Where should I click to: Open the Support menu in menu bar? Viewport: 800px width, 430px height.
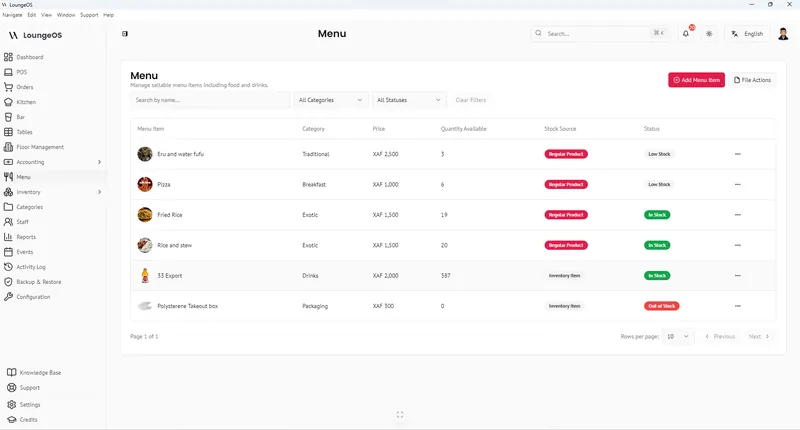(x=89, y=15)
